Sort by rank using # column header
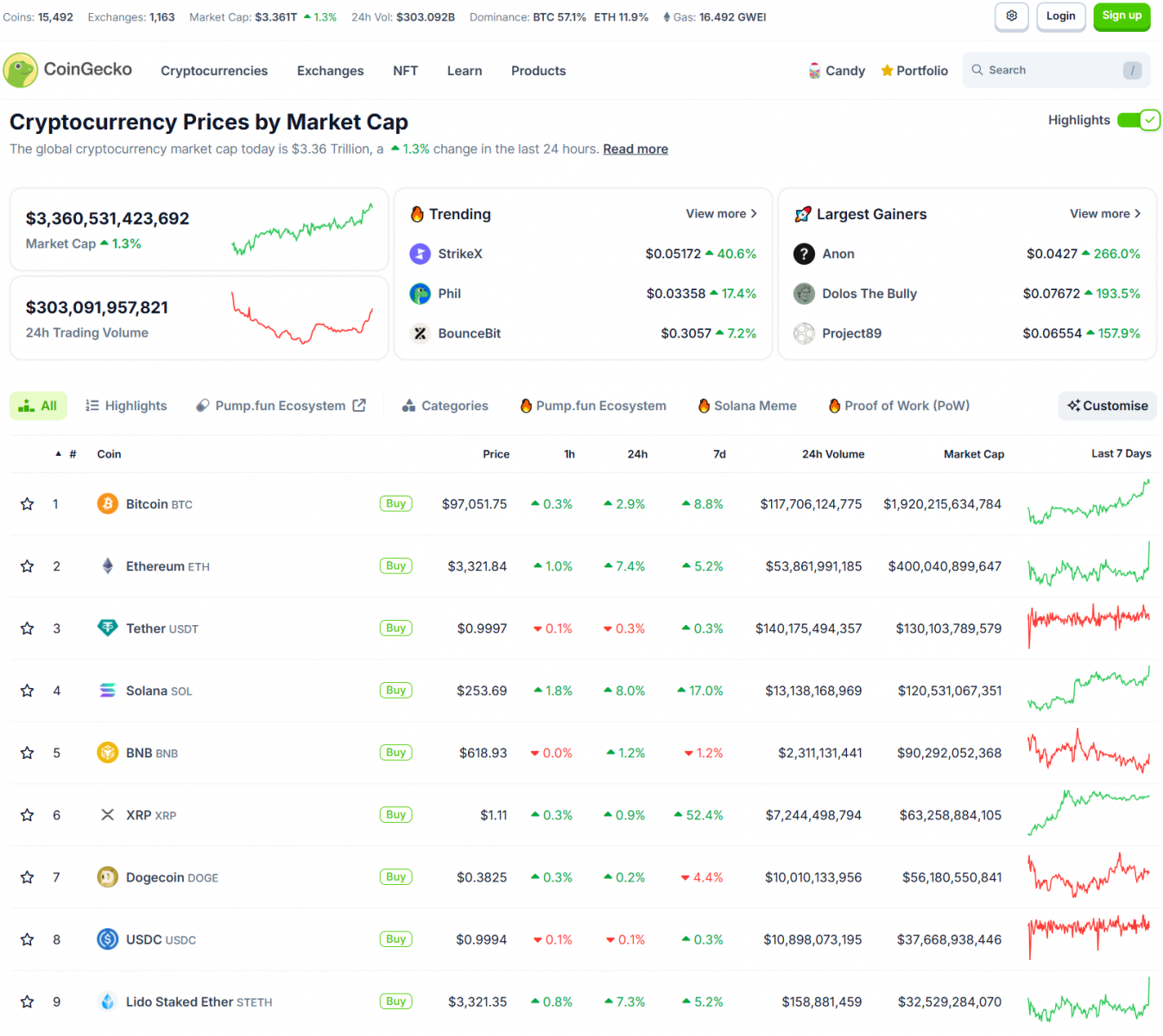 click(73, 453)
